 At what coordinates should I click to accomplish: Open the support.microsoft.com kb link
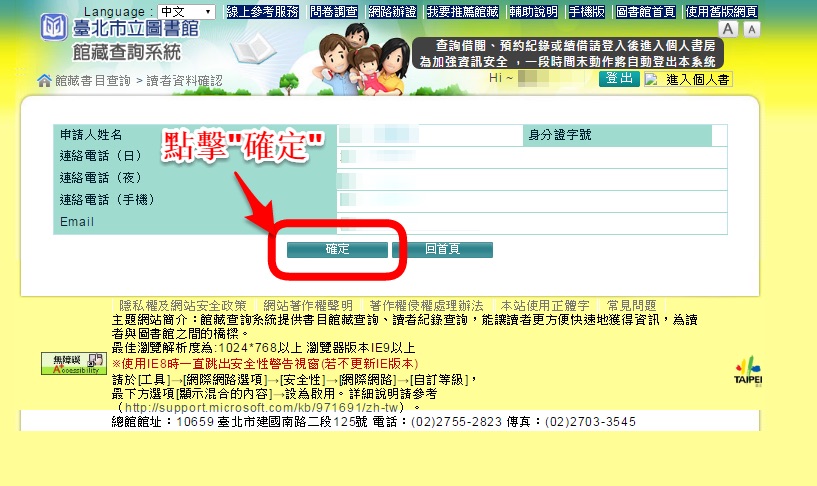262,407
